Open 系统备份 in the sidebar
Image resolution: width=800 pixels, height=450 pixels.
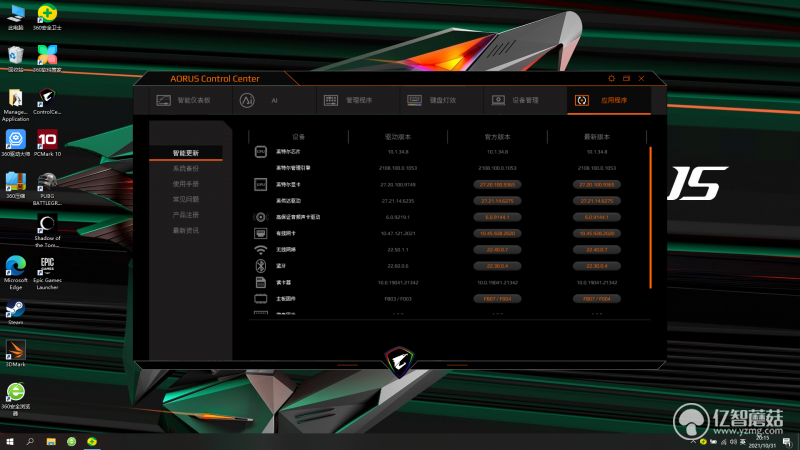186,168
